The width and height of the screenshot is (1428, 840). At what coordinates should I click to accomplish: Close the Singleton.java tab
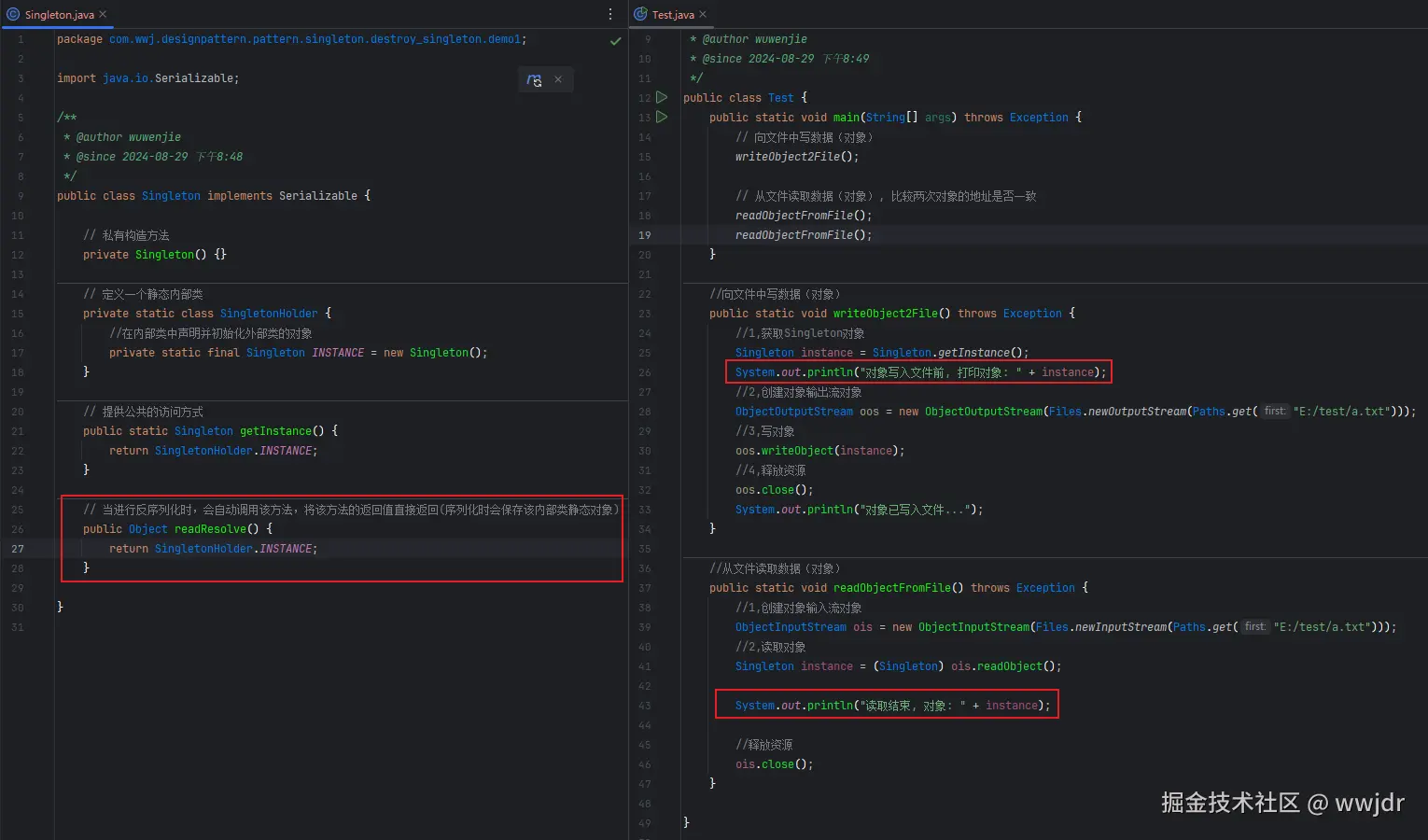coord(103,14)
